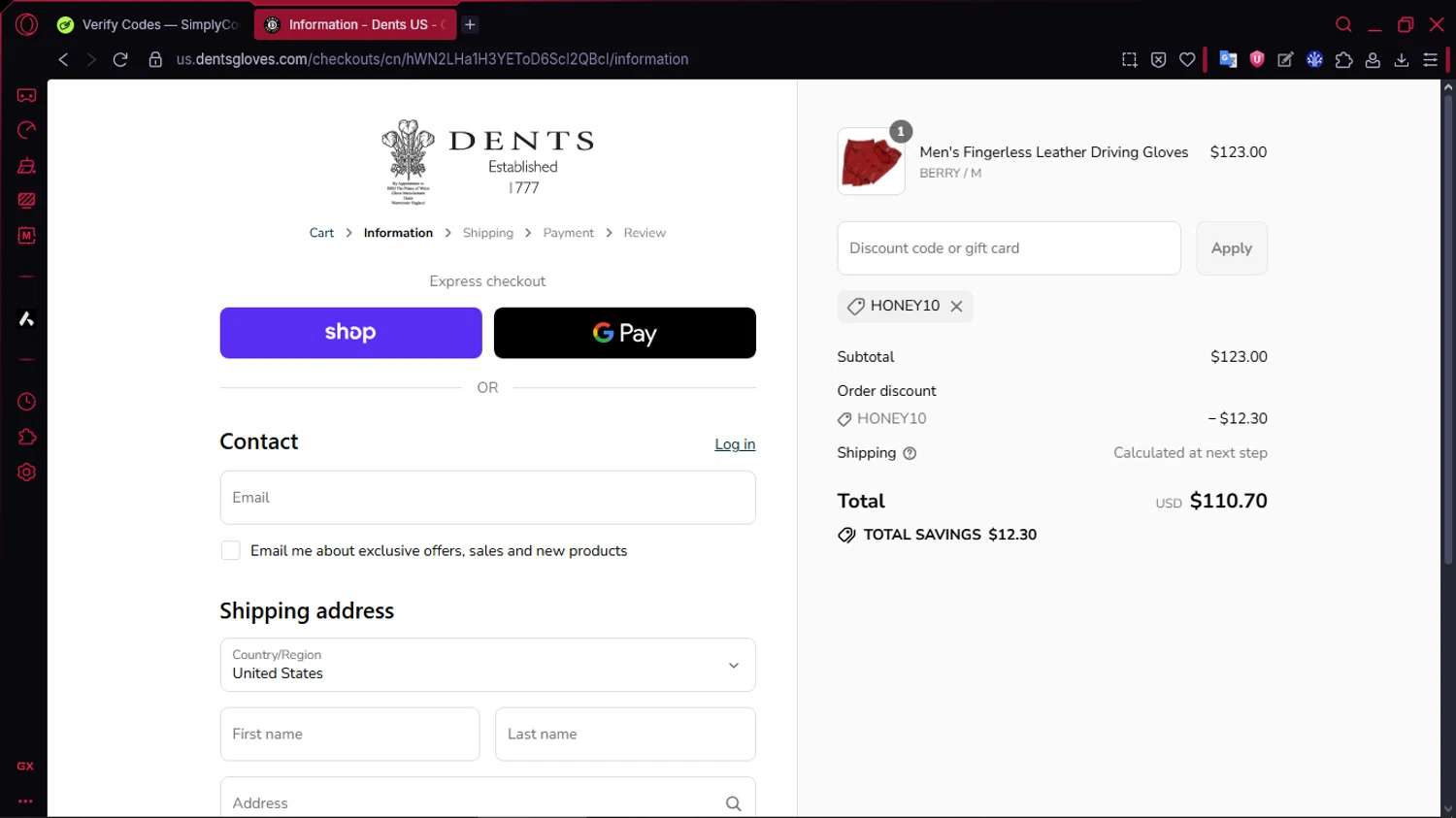The width and height of the screenshot is (1456, 818).
Task: Click the Log in link
Action: [735, 444]
